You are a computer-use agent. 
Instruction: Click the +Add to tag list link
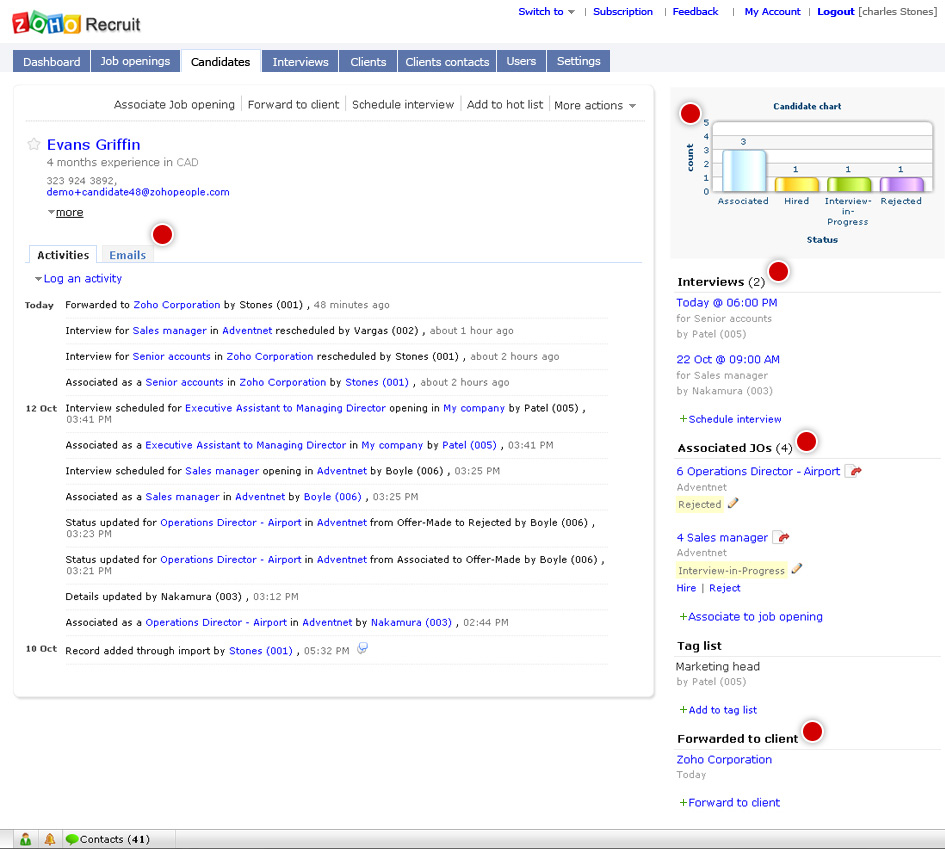click(718, 710)
